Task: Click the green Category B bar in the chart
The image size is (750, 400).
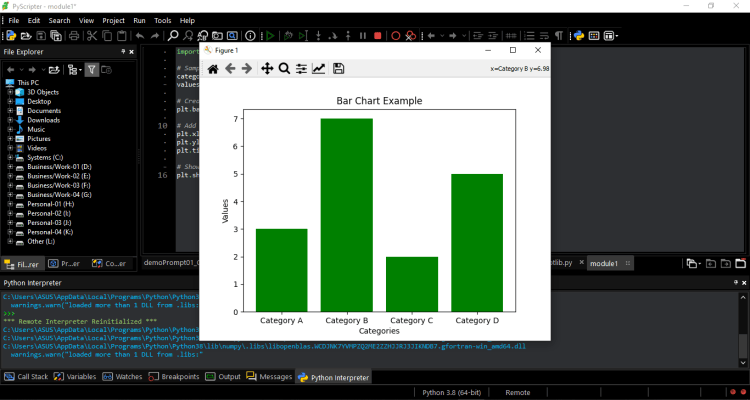Action: (347, 215)
